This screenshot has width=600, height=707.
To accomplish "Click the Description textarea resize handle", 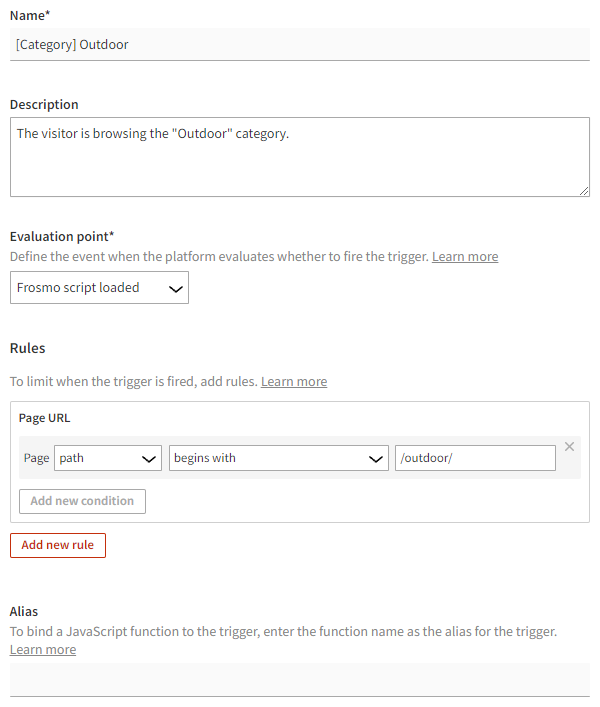I will point(584,190).
